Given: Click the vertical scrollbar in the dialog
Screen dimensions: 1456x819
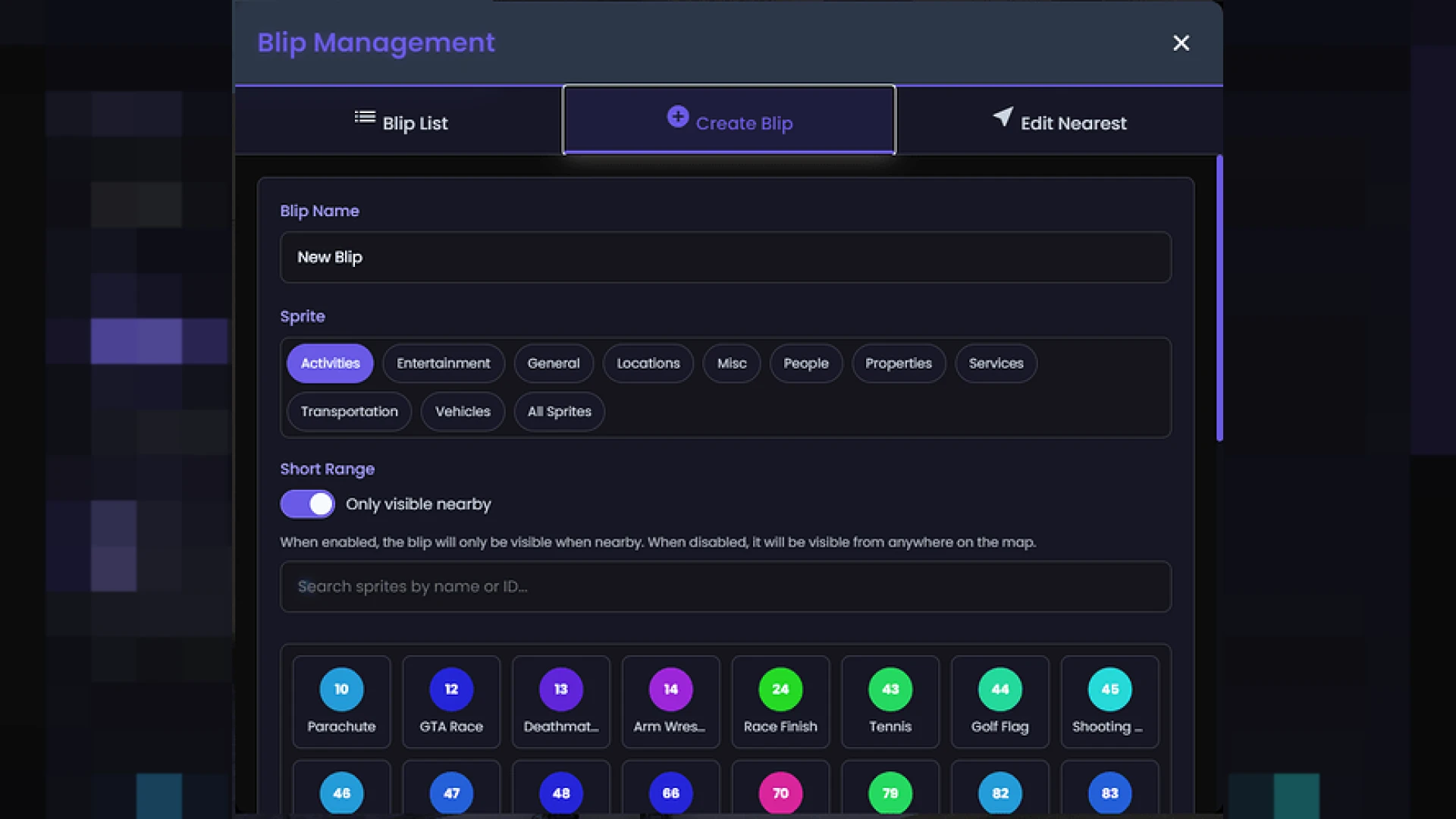Looking at the screenshot, I should pos(1219,298).
